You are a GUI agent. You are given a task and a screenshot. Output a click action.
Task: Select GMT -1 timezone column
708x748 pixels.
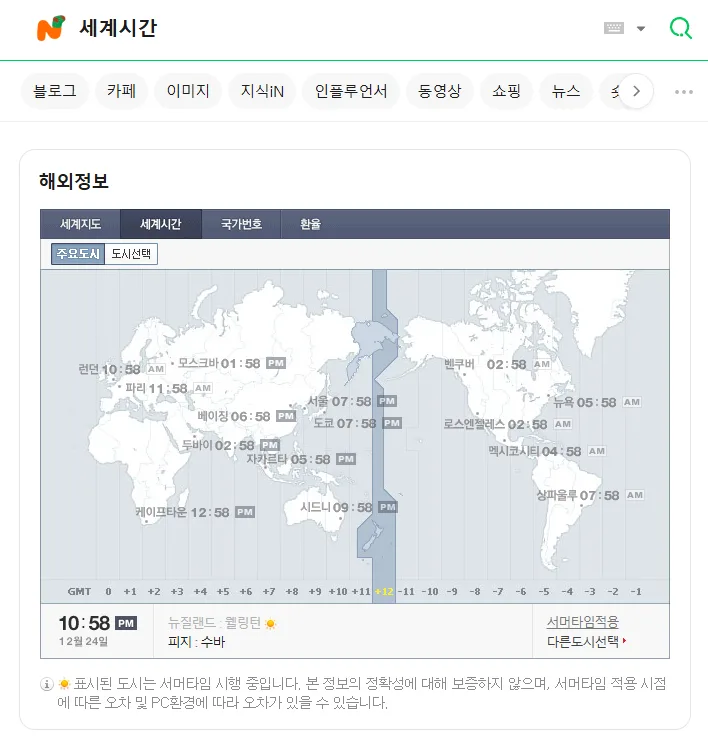(x=636, y=592)
